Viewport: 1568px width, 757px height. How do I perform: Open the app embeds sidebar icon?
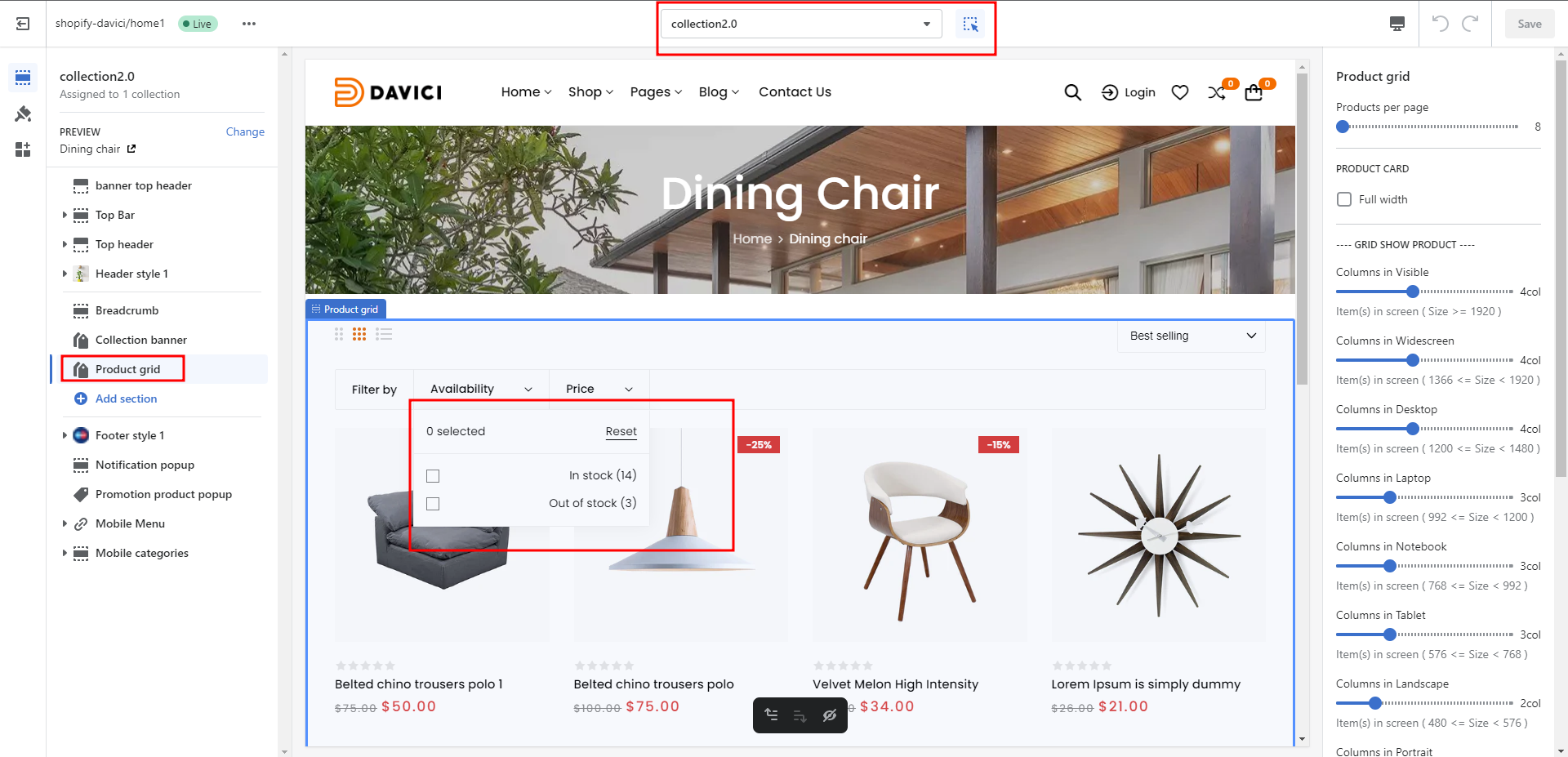(23, 149)
